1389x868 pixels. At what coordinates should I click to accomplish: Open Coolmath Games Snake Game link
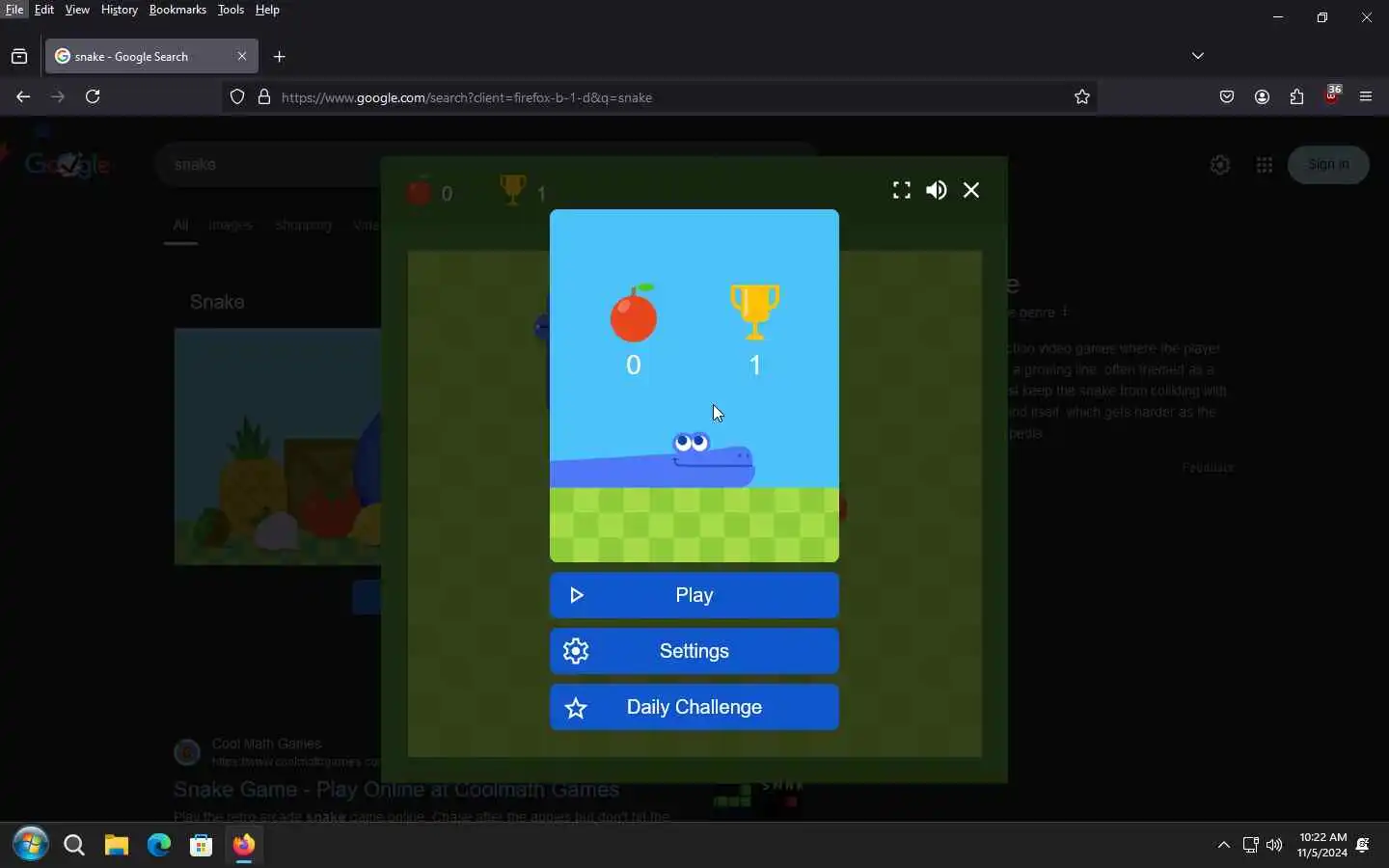click(x=396, y=790)
